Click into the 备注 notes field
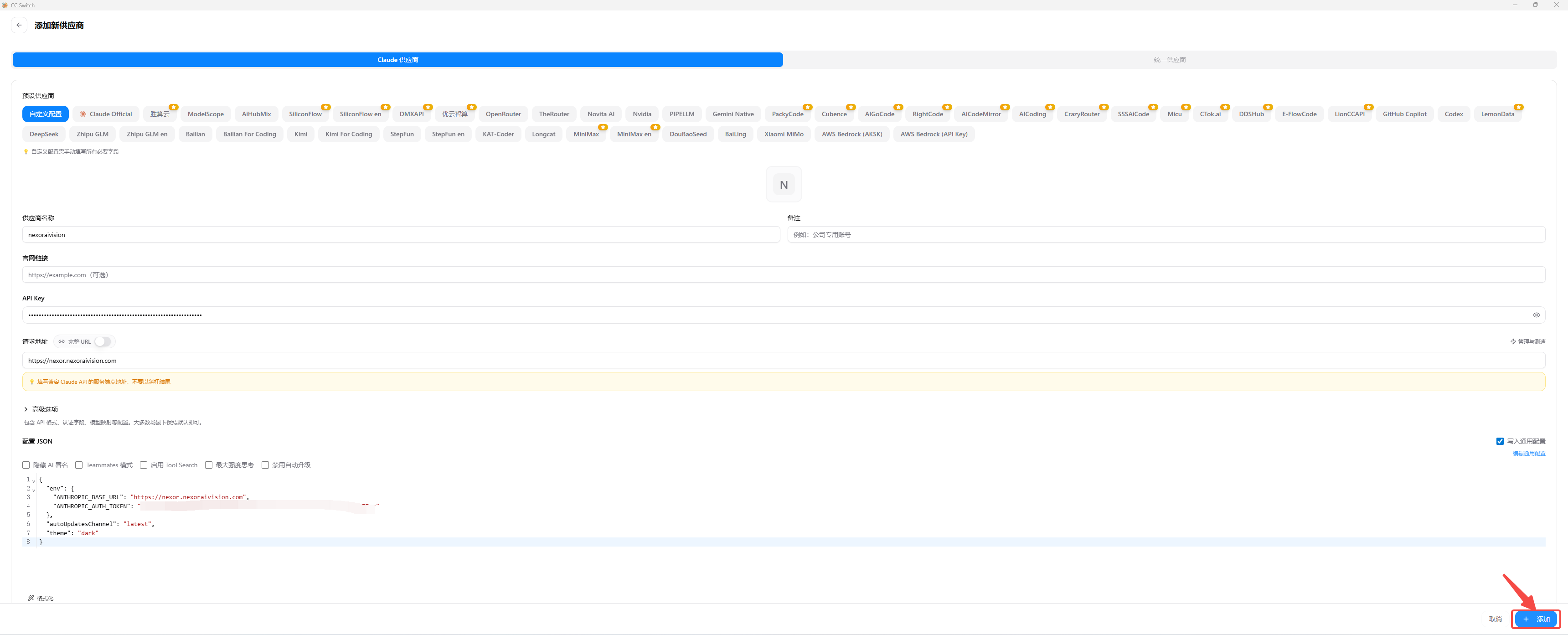This screenshot has width=1568, height=635. [1166, 234]
